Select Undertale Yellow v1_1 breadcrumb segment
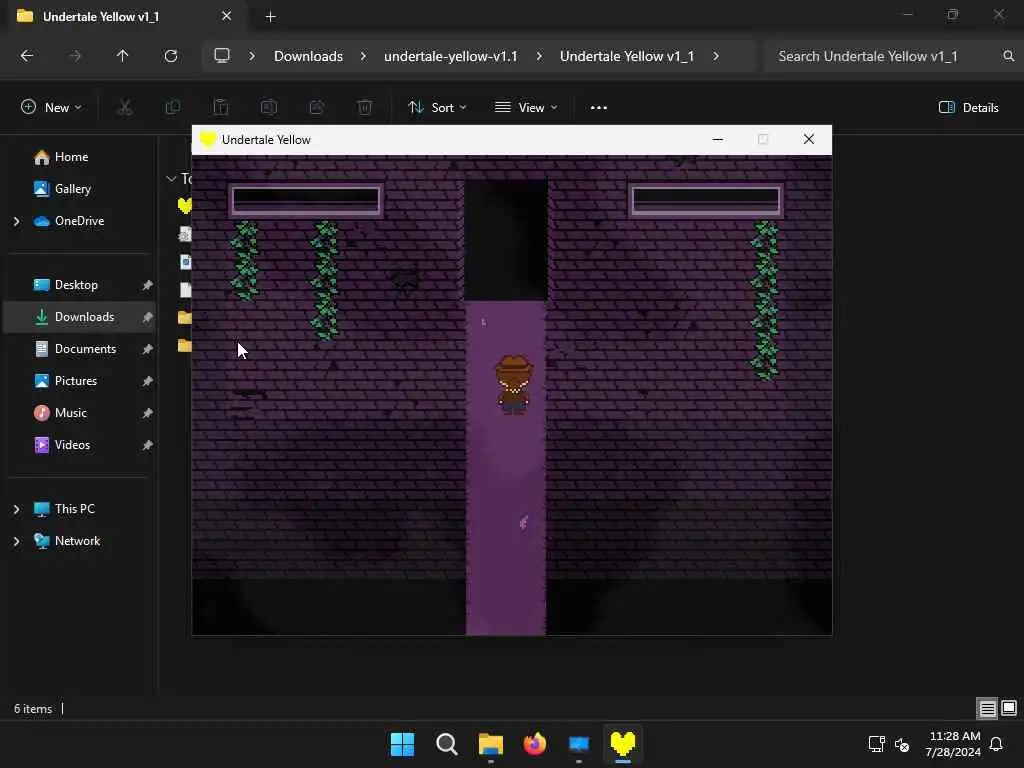Screen dimensions: 1024x768 click(627, 56)
